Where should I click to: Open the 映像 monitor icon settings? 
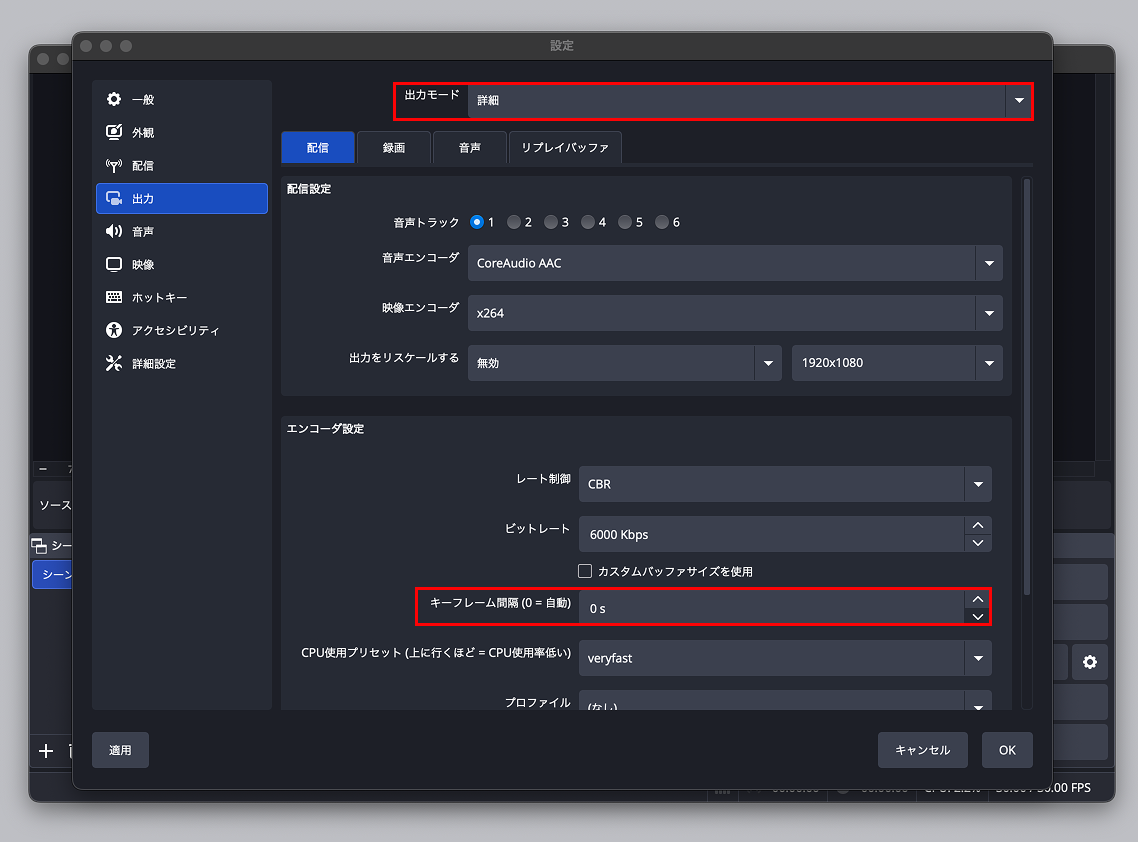(x=114, y=265)
